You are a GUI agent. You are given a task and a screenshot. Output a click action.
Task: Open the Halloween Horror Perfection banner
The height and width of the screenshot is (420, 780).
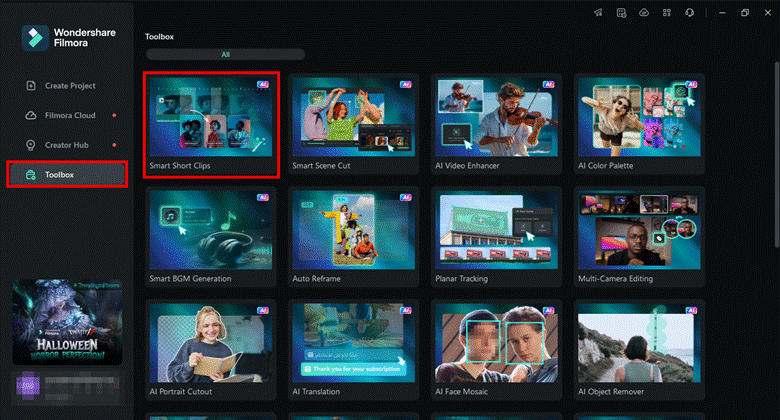pos(67,322)
